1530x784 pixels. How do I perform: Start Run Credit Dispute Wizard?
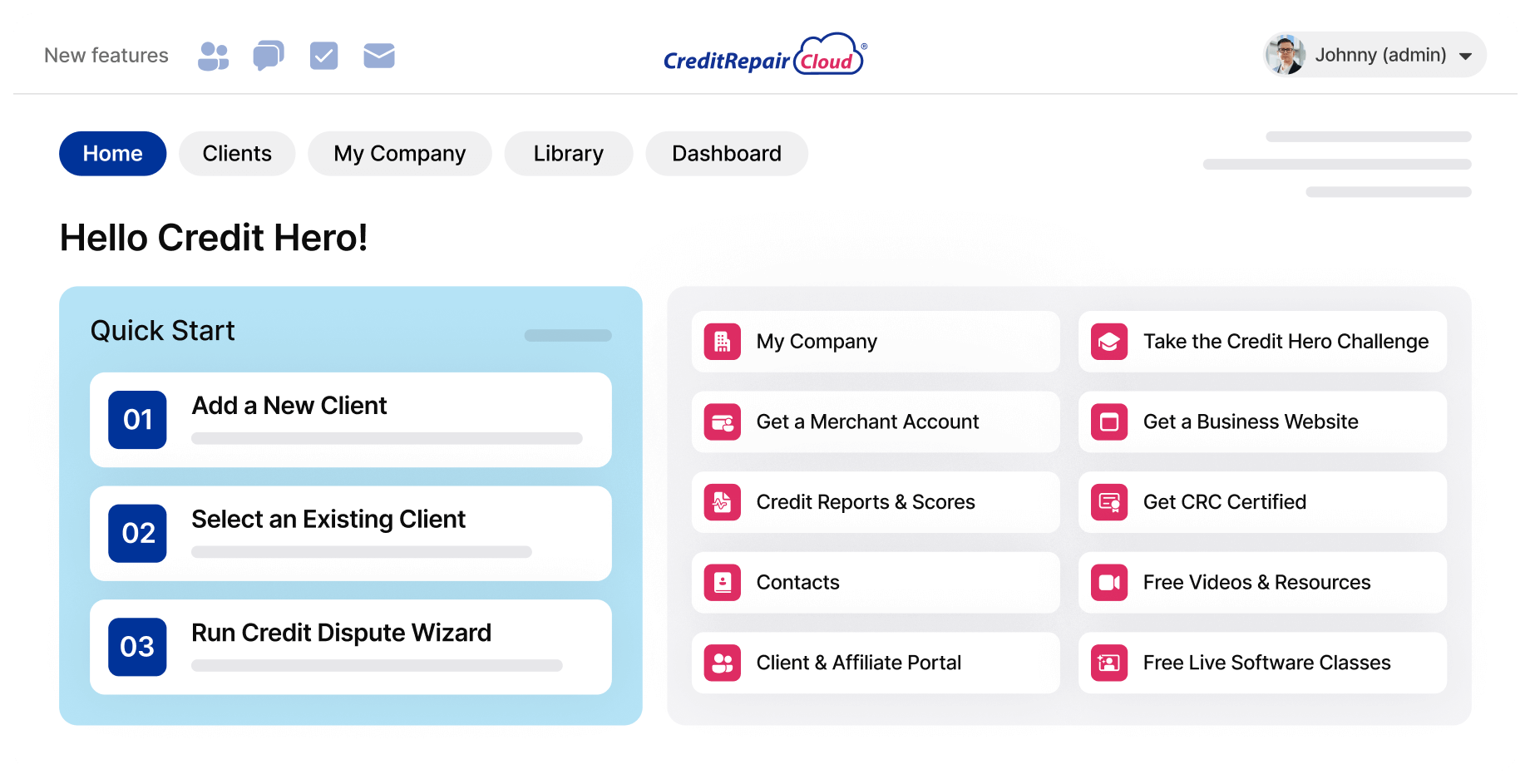pos(351,647)
